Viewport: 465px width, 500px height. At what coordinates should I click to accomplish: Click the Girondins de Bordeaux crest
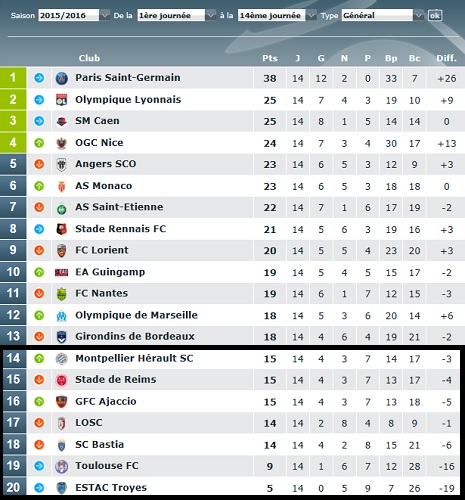point(61,337)
